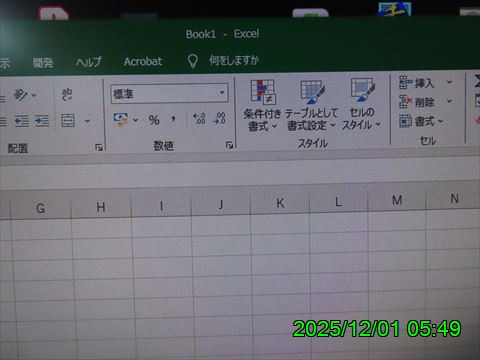Apply accounting currency format

coord(121,119)
